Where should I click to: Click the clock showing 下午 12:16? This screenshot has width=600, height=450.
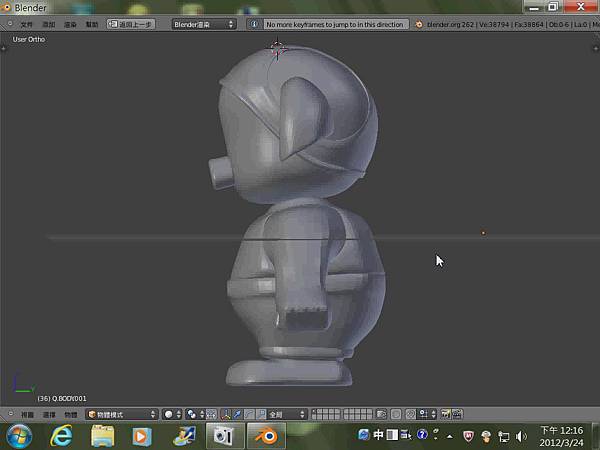[561, 436]
